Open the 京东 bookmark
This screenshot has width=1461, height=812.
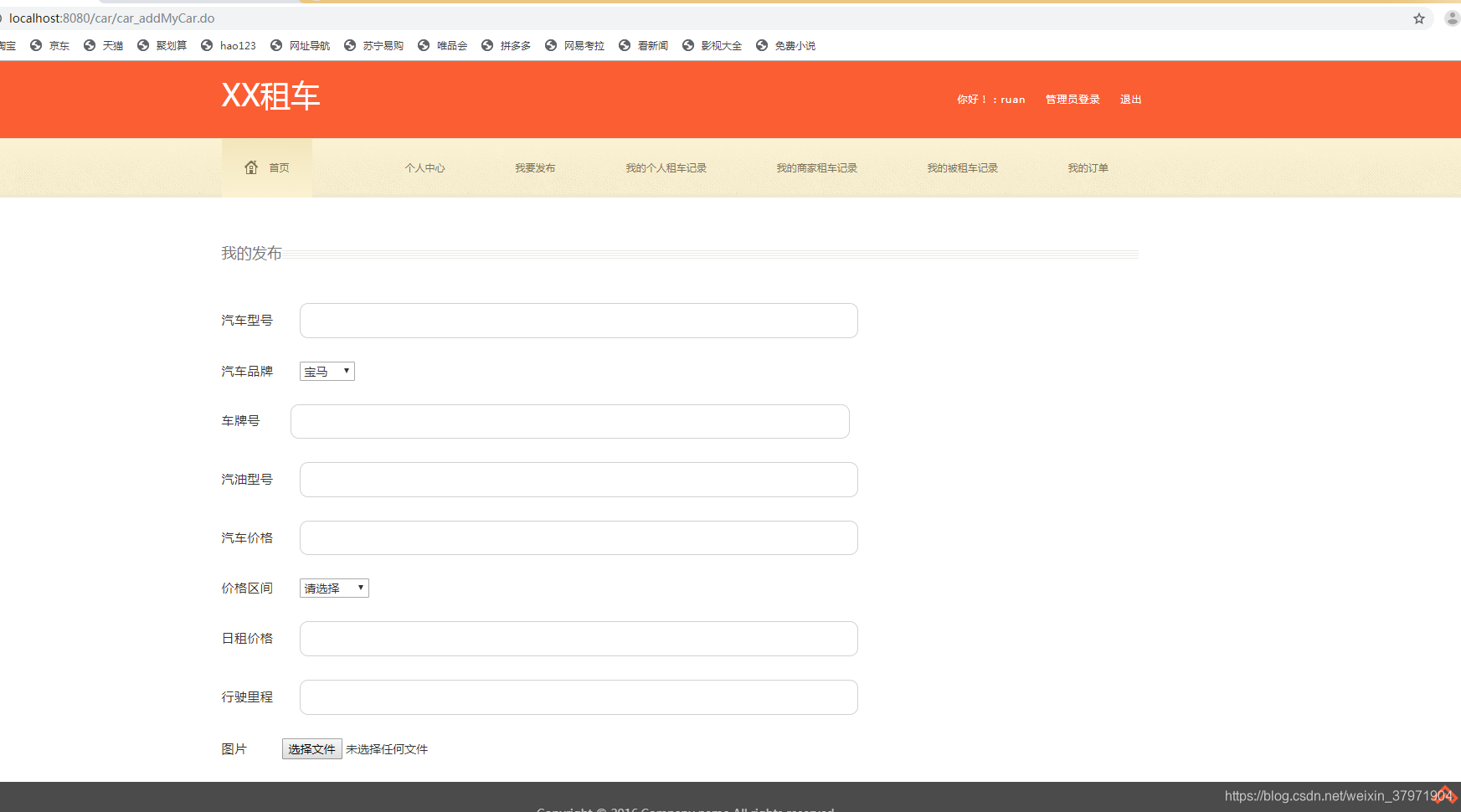(x=50, y=45)
